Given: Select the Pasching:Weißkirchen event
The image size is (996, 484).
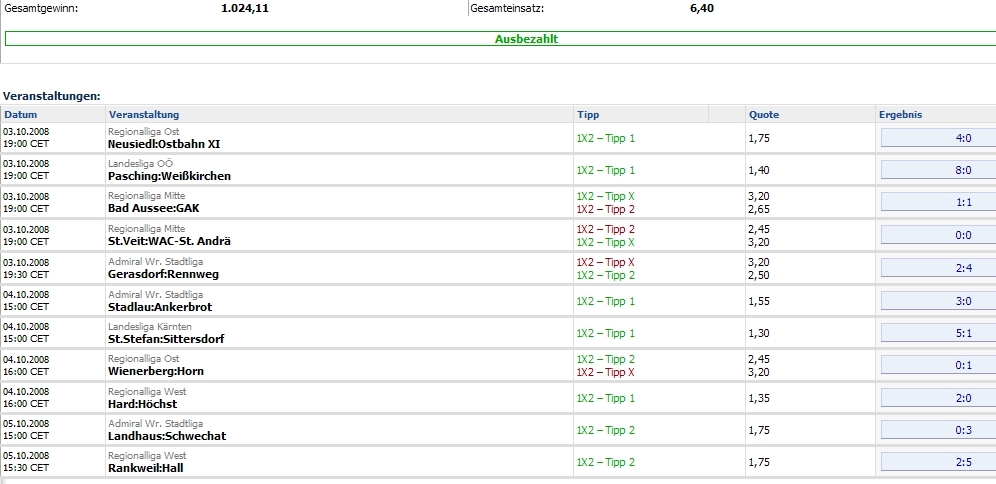Looking at the screenshot, I should (x=170, y=176).
